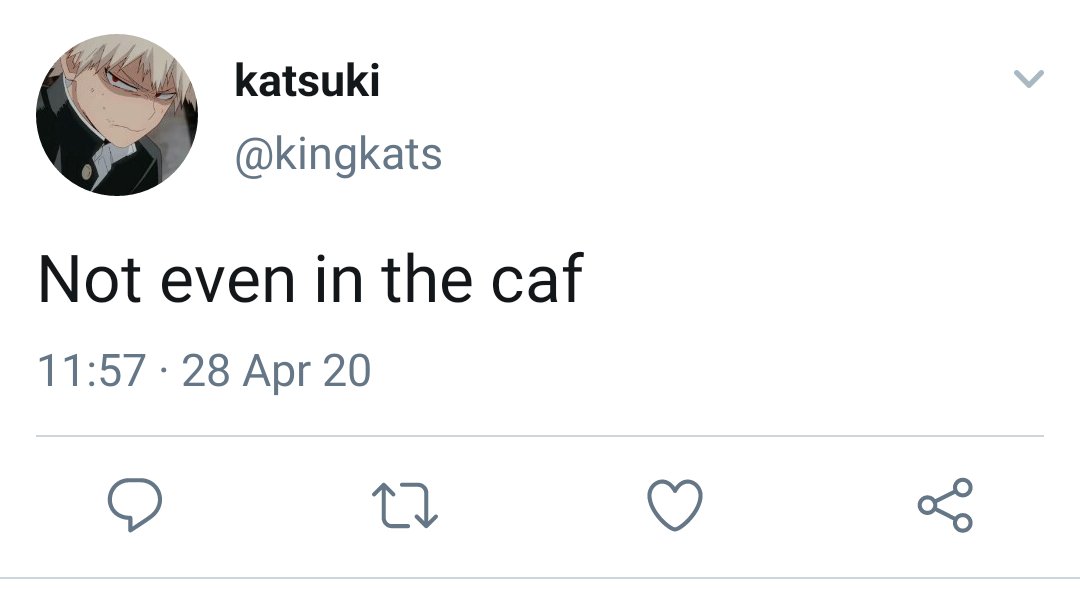Click the date 28 Apr 20
The image size is (1080, 597).
(276, 372)
